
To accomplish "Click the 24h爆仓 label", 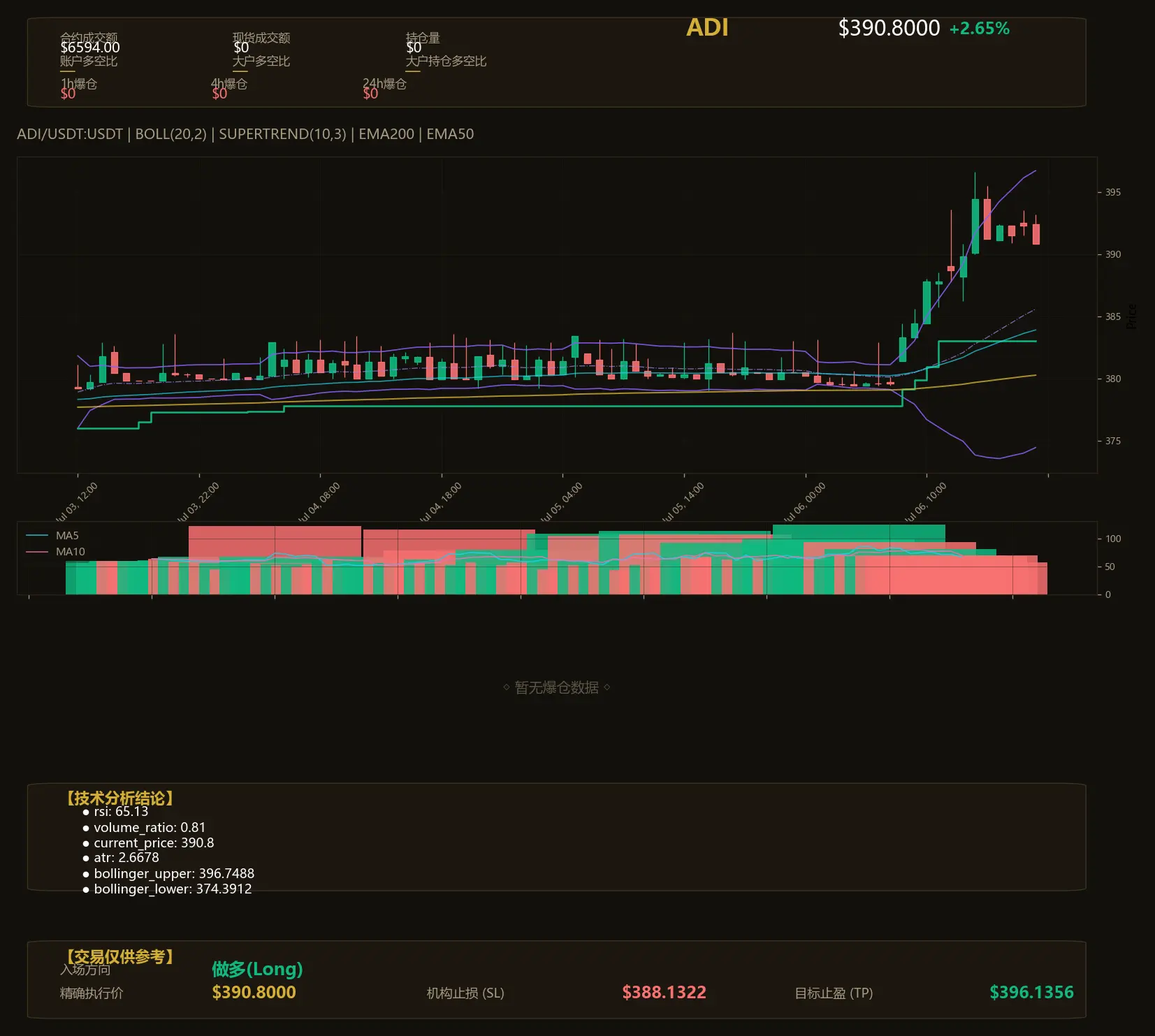I will tap(384, 84).
